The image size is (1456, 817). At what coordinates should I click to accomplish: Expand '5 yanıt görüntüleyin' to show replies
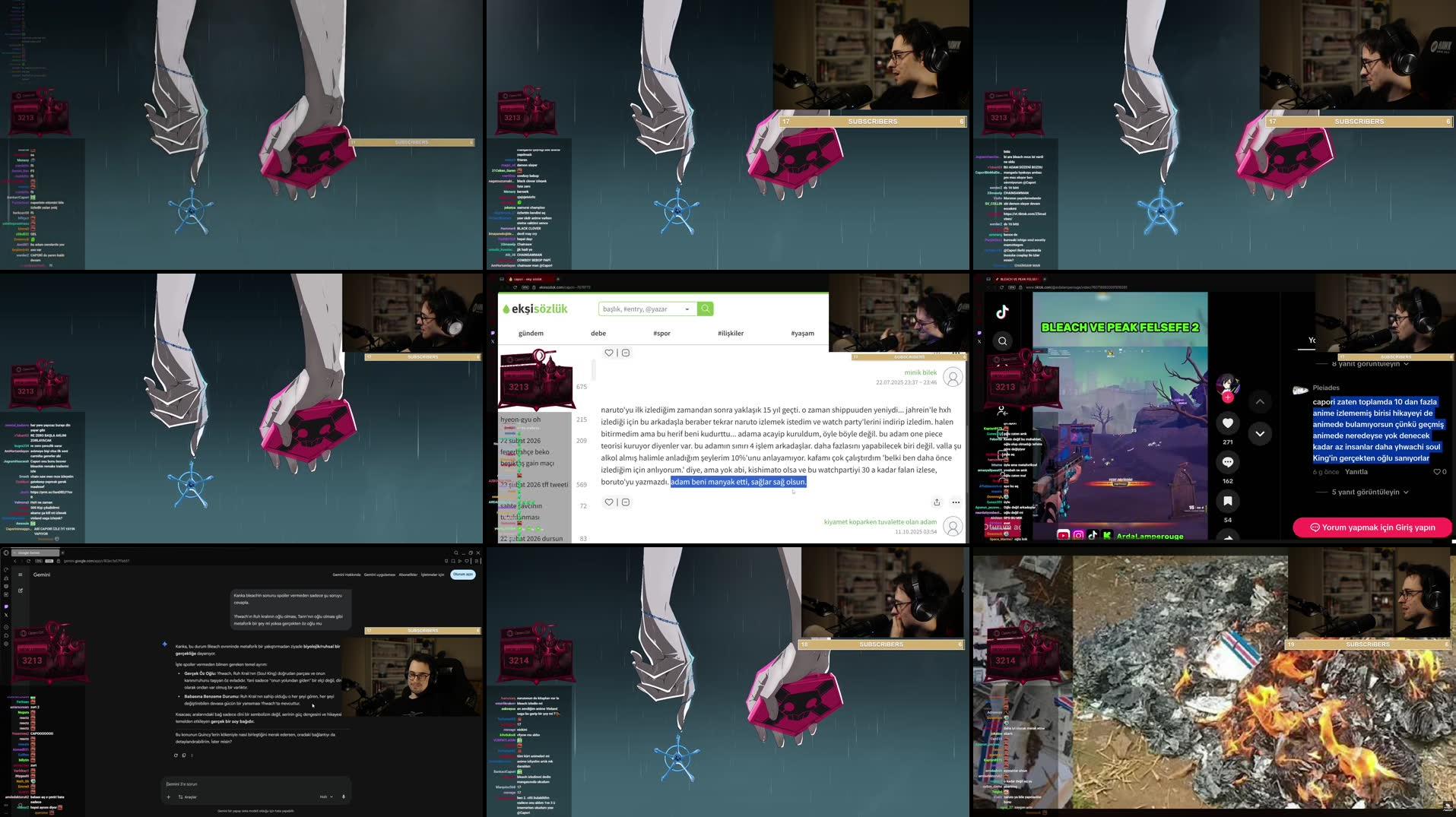click(x=1366, y=492)
